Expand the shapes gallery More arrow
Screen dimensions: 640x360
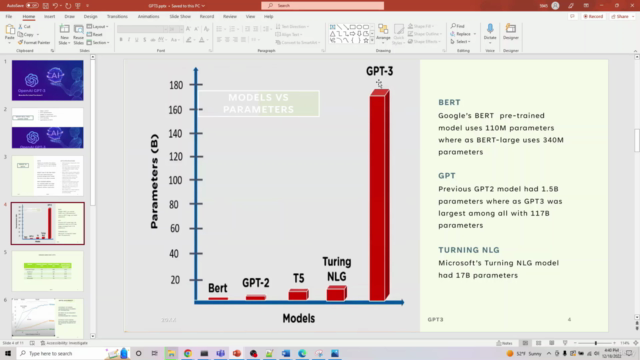coord(372,40)
